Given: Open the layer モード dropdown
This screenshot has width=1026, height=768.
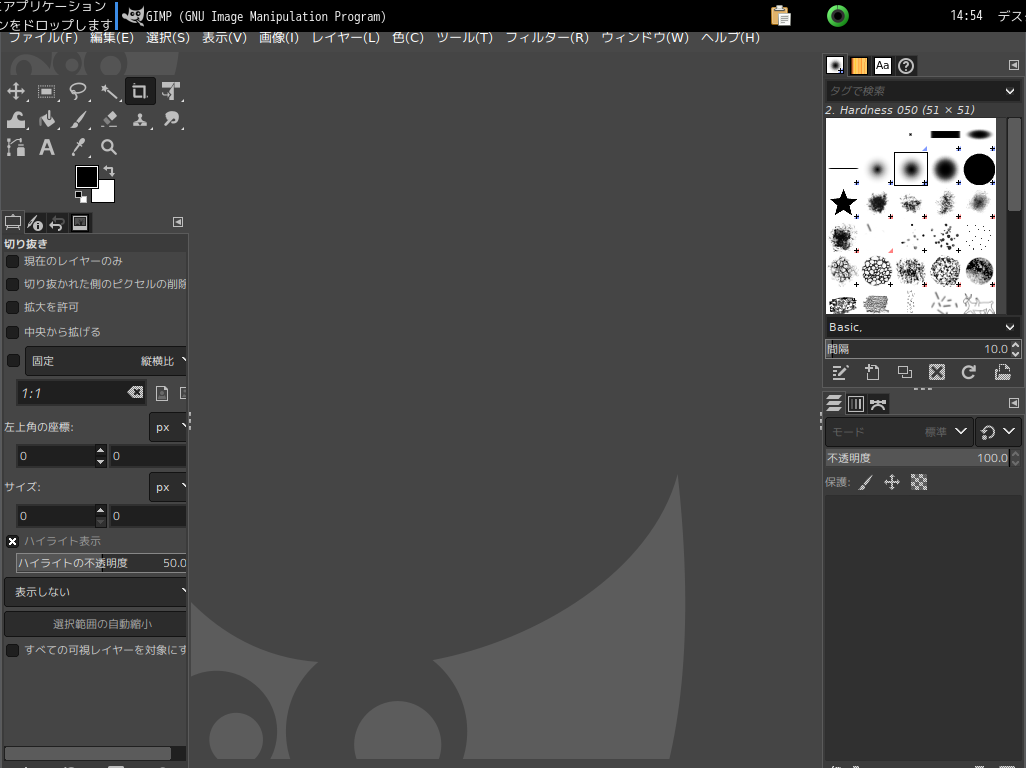Looking at the screenshot, I should pos(899,432).
